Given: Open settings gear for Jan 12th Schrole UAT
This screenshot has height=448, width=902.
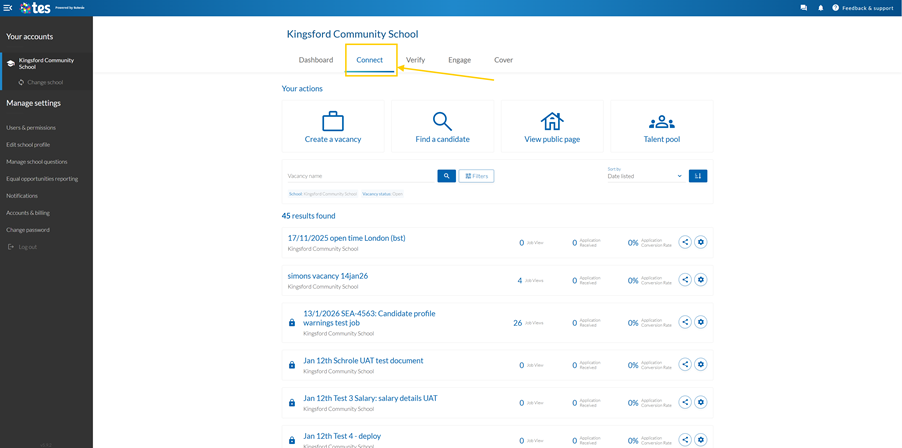Looking at the screenshot, I should point(700,365).
